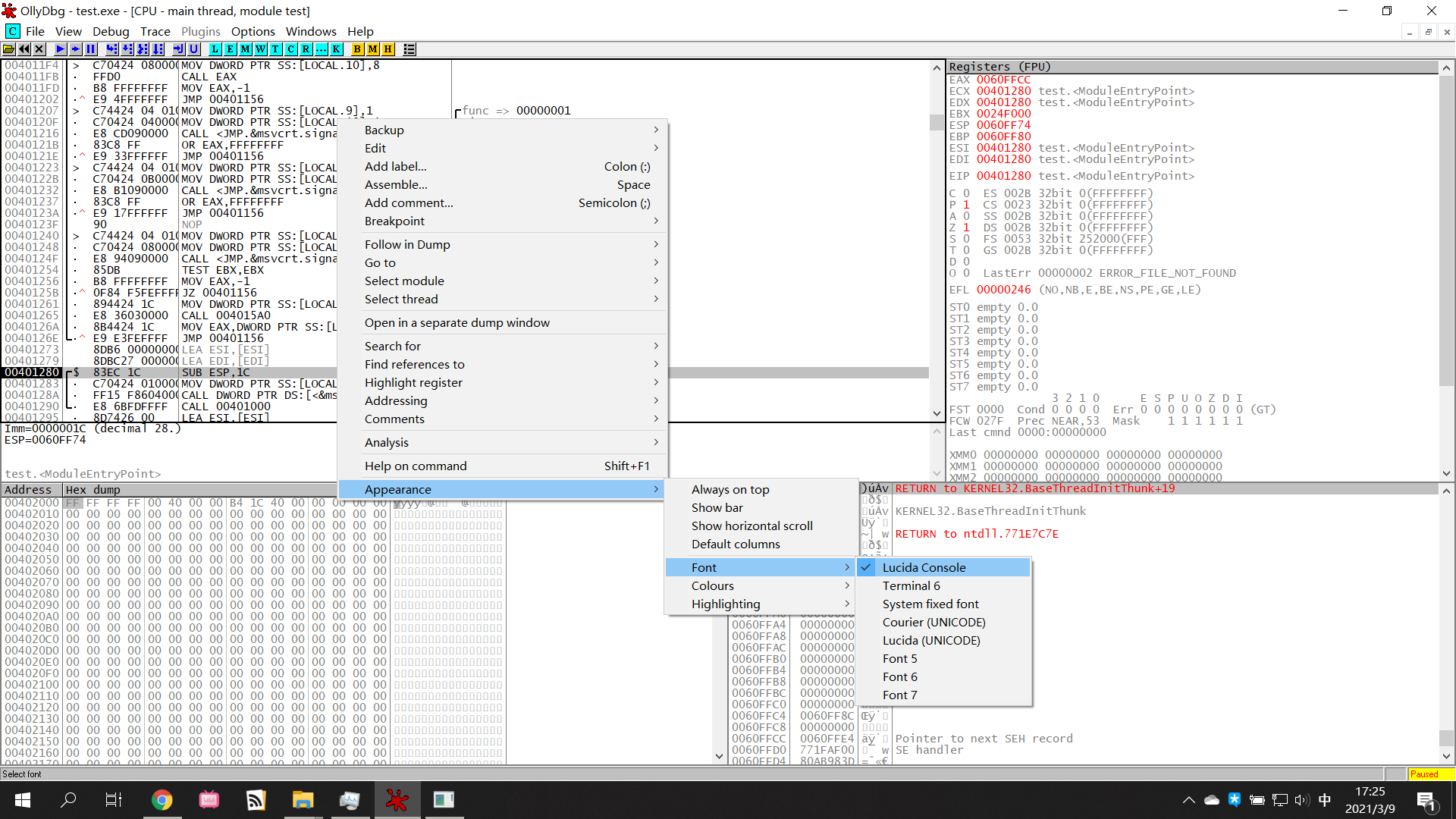
Task: Click the volume icon in system tray
Action: pyautogui.click(x=1301, y=800)
